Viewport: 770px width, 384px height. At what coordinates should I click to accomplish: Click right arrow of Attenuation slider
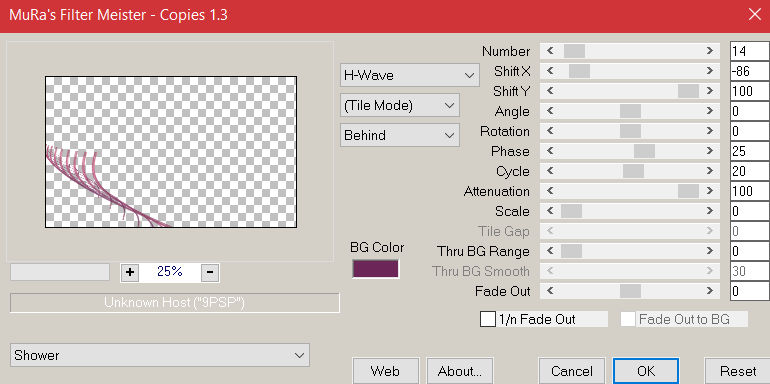tap(710, 191)
